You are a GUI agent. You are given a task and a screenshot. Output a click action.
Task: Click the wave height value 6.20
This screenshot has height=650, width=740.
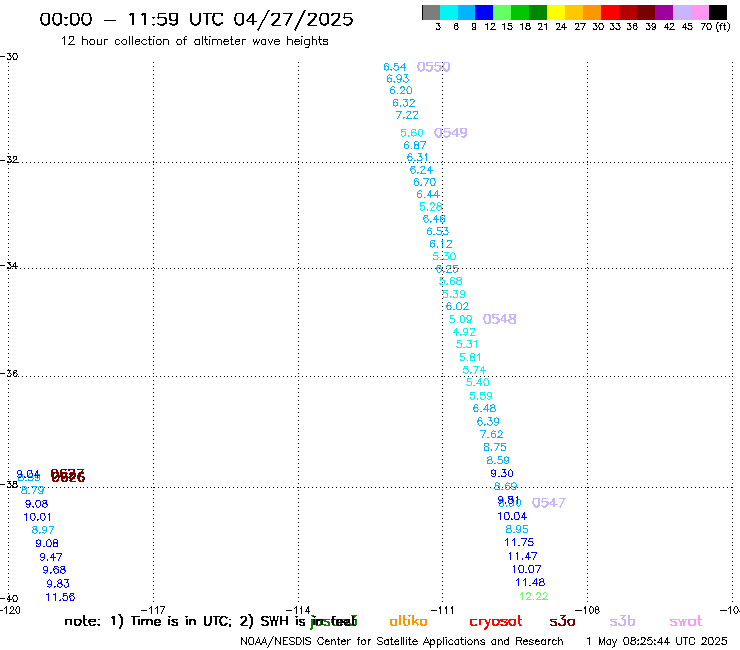[x=401, y=90]
